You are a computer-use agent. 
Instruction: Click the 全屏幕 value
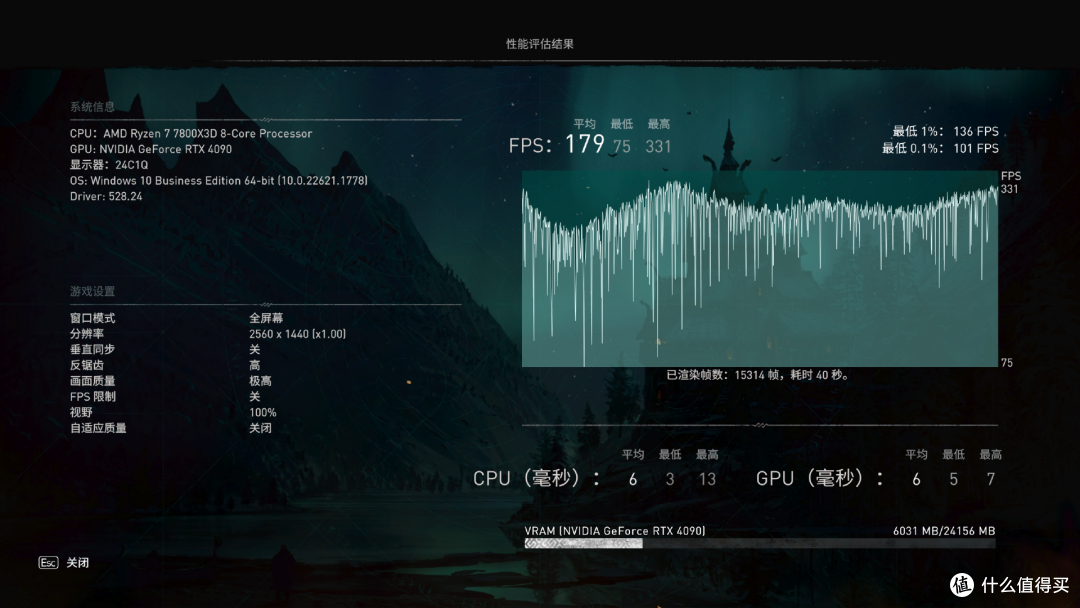(266, 318)
